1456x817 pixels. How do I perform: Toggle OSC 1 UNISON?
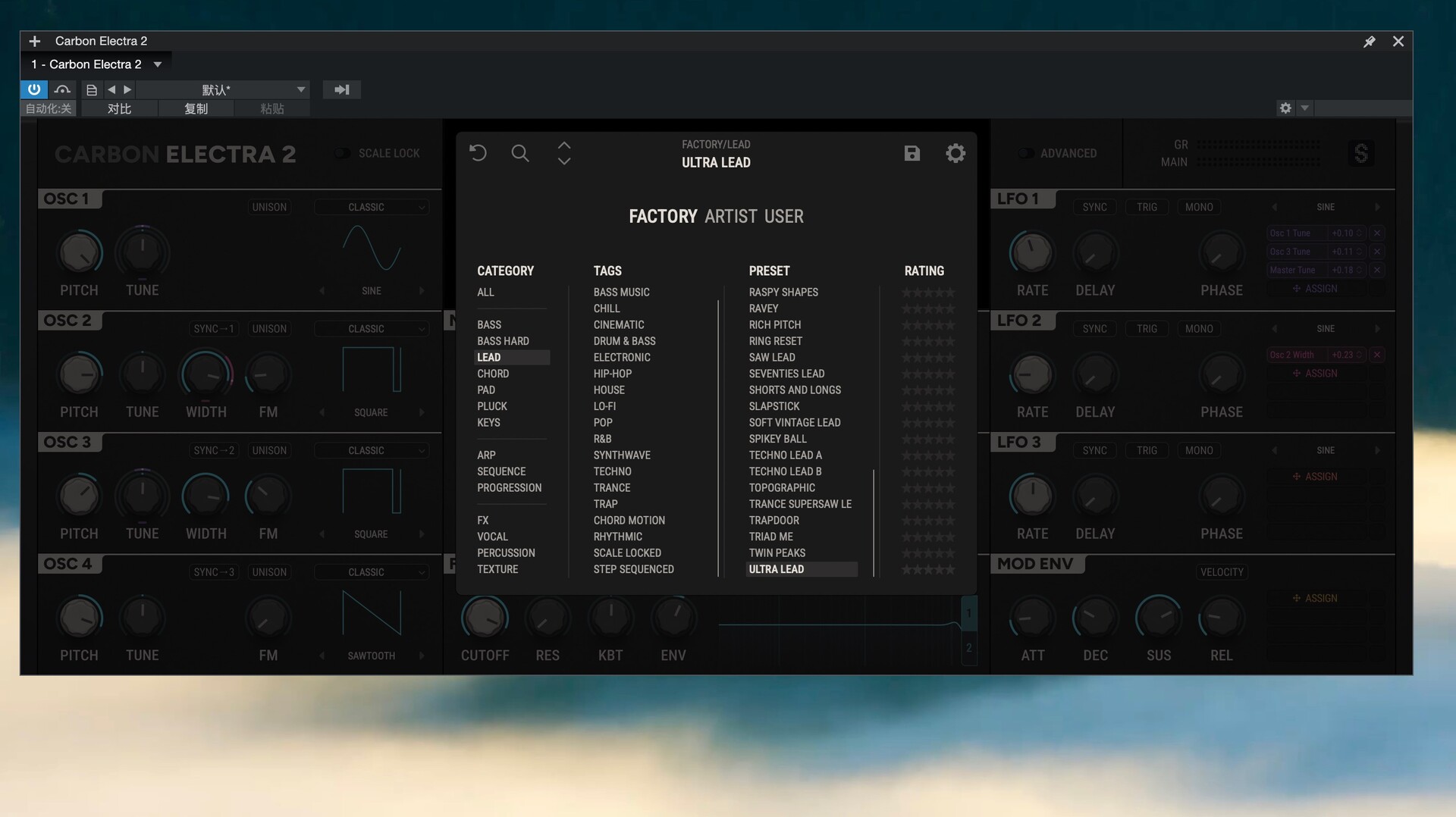(x=269, y=207)
